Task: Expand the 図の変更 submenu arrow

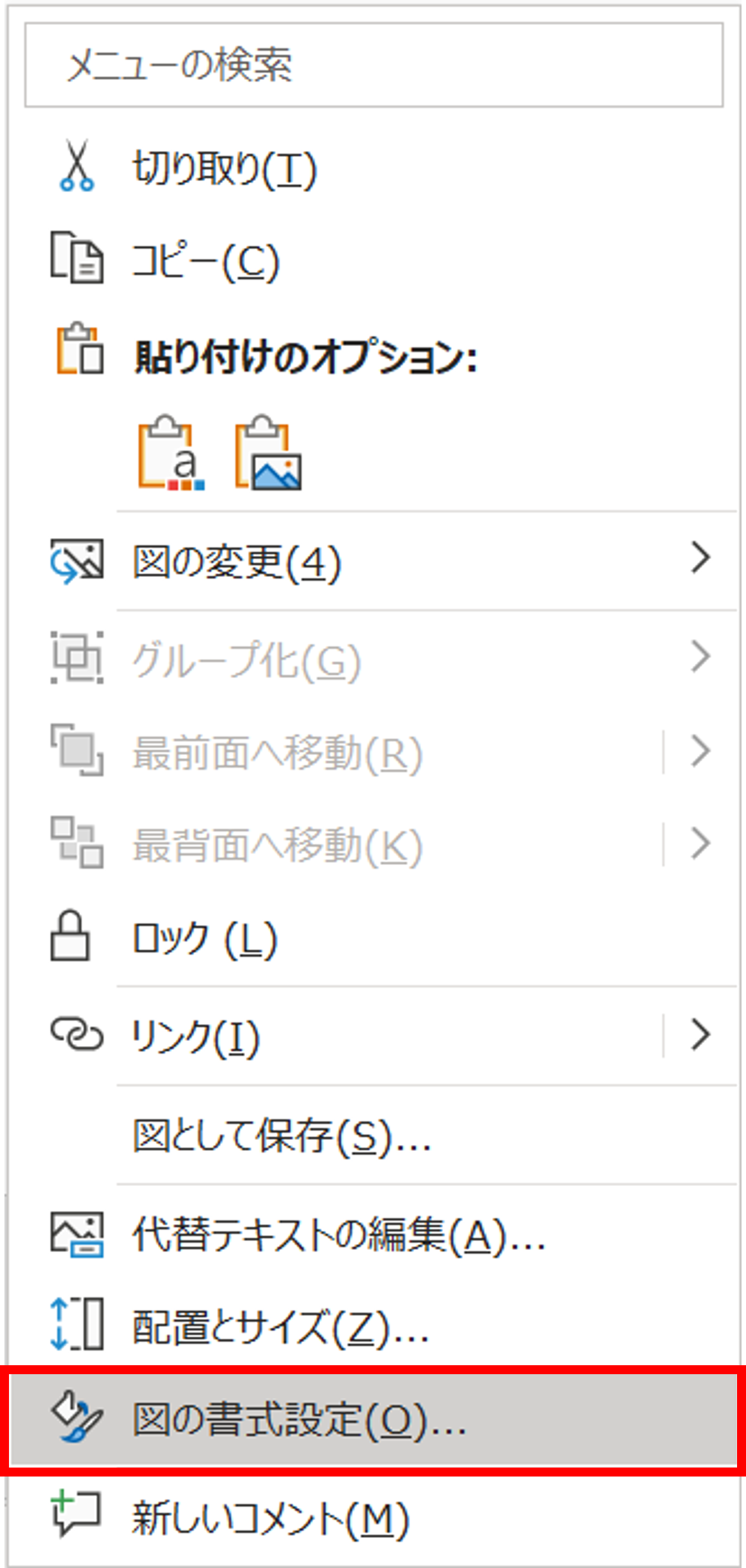Action: [x=700, y=558]
